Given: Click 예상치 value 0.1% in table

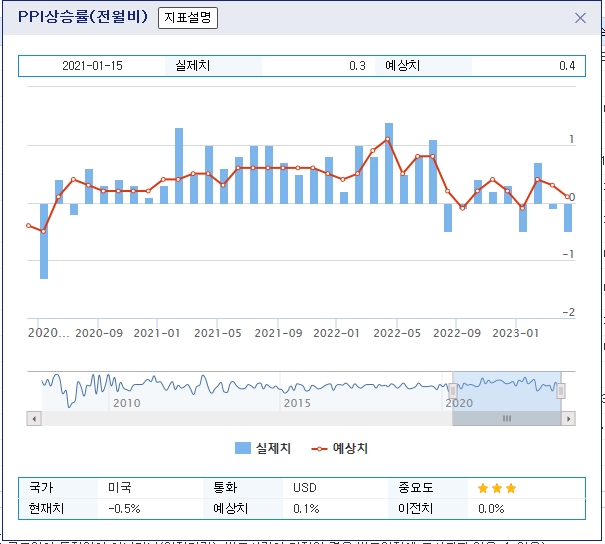Looking at the screenshot, I should (x=306, y=509).
